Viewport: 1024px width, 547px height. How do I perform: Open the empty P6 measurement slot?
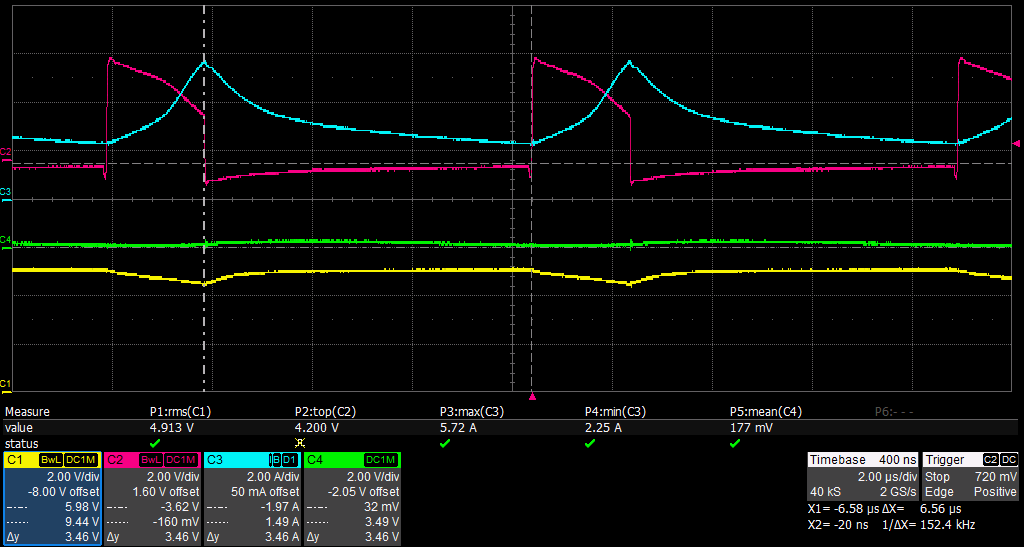click(894, 412)
